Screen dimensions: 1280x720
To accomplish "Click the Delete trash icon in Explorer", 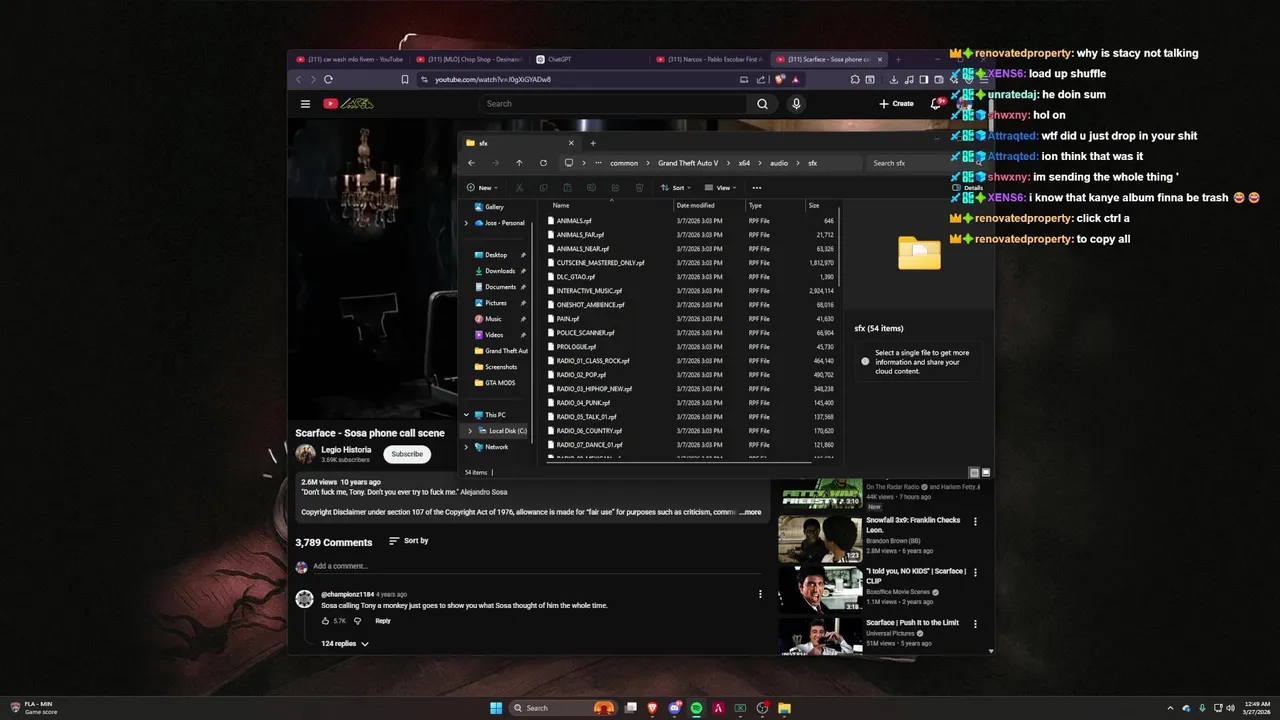I will pos(639,187).
